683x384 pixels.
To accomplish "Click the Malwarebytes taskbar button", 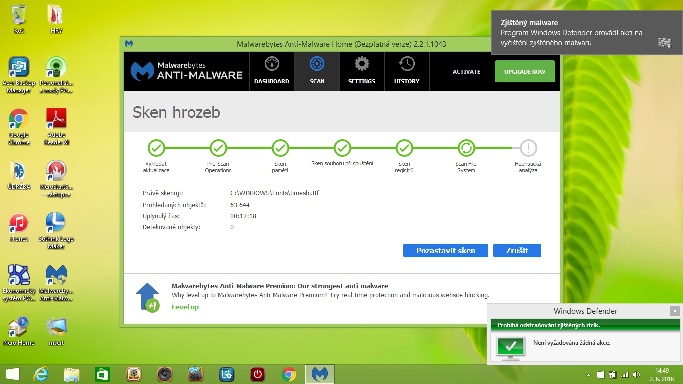I will [x=320, y=374].
